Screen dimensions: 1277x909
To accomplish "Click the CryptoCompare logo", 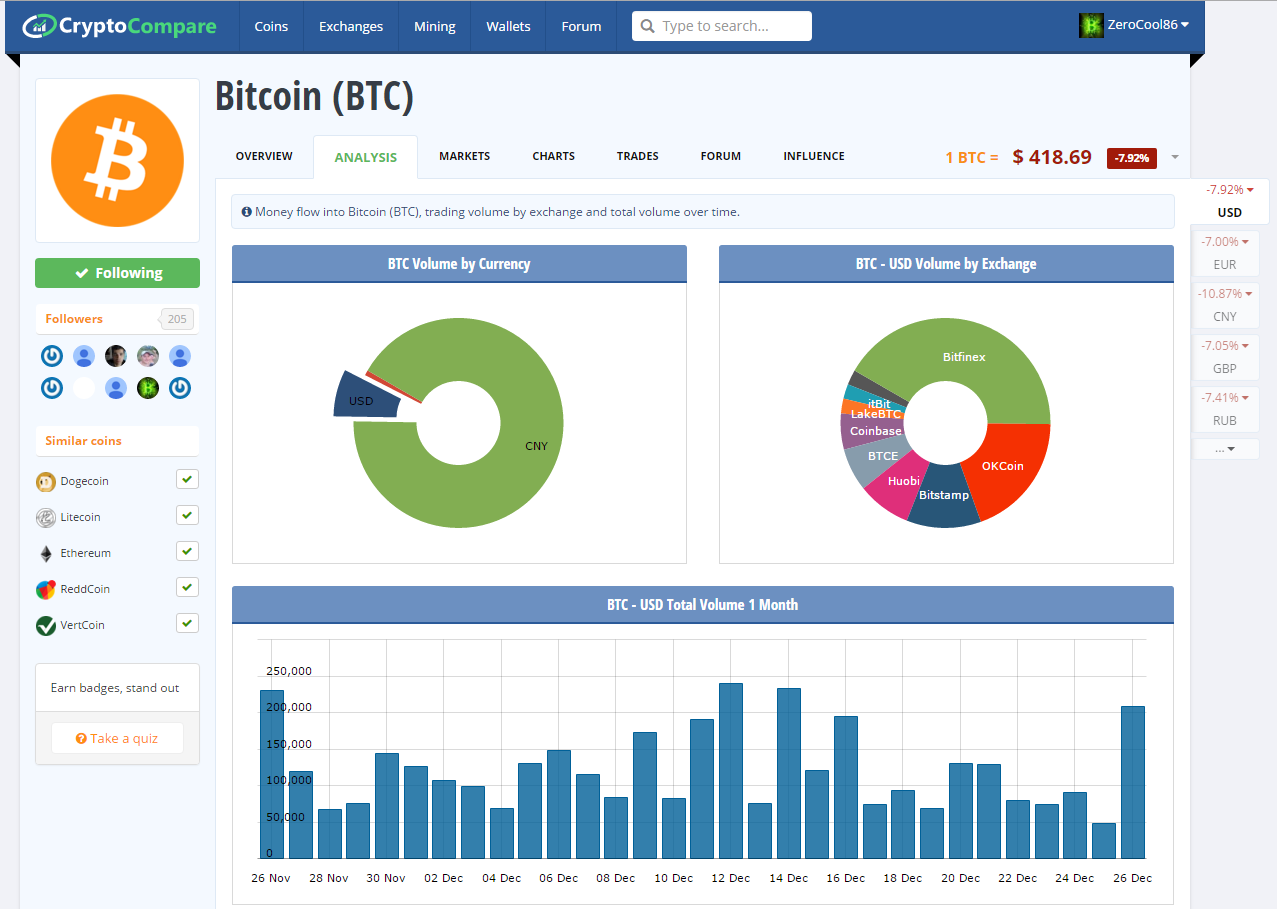I will (119, 26).
